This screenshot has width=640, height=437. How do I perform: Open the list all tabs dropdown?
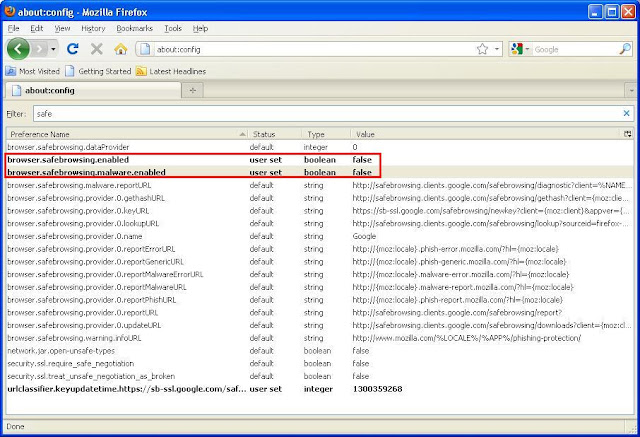631,90
